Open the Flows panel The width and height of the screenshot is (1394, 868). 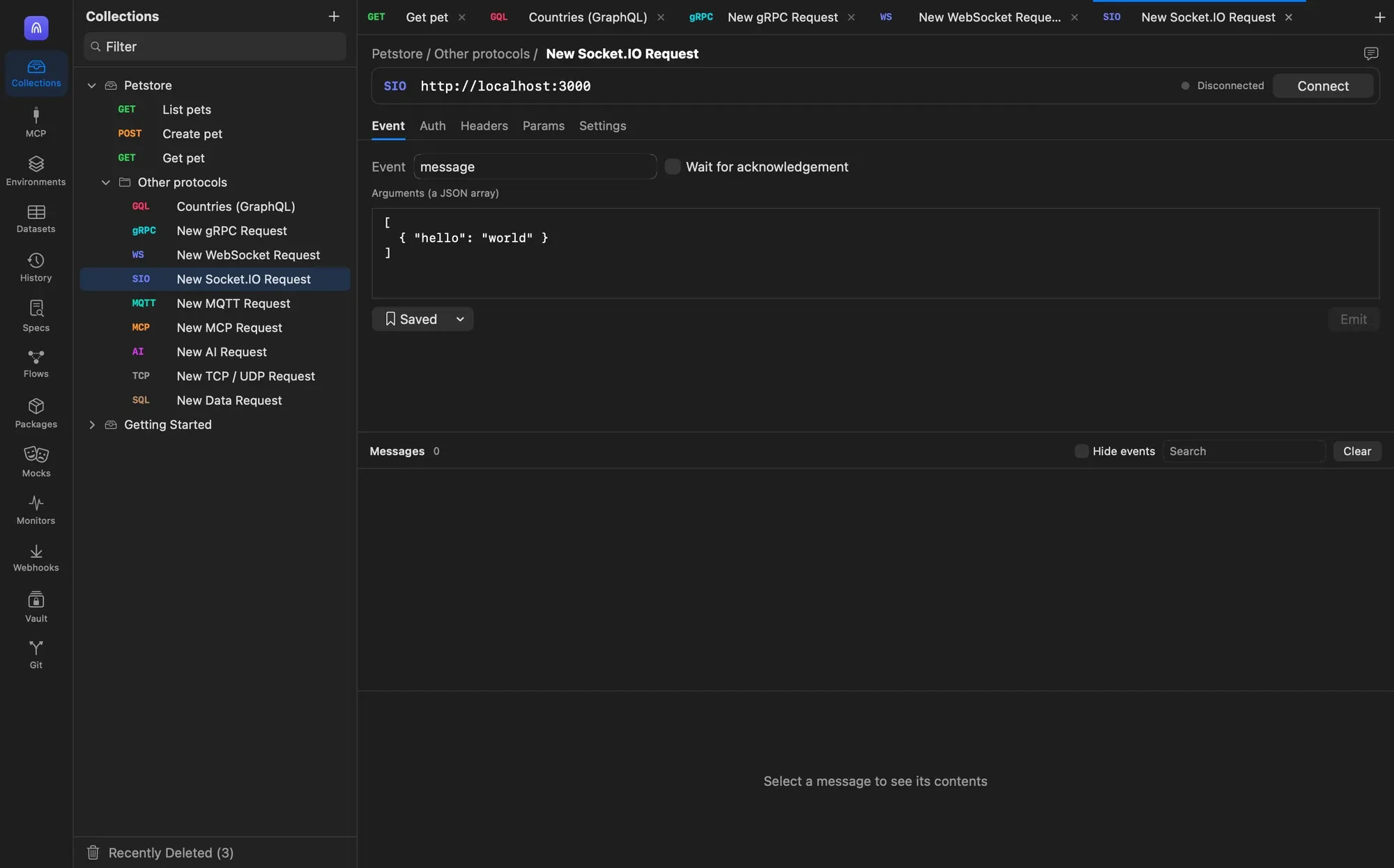click(x=36, y=364)
